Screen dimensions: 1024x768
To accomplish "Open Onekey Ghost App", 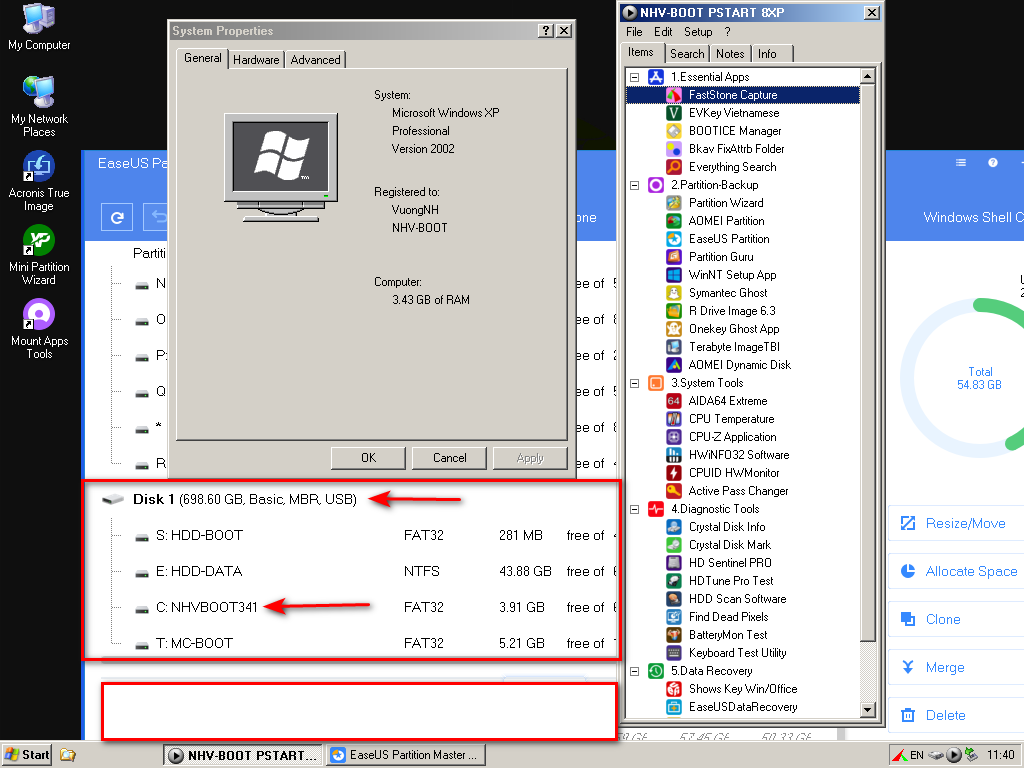I will (733, 329).
